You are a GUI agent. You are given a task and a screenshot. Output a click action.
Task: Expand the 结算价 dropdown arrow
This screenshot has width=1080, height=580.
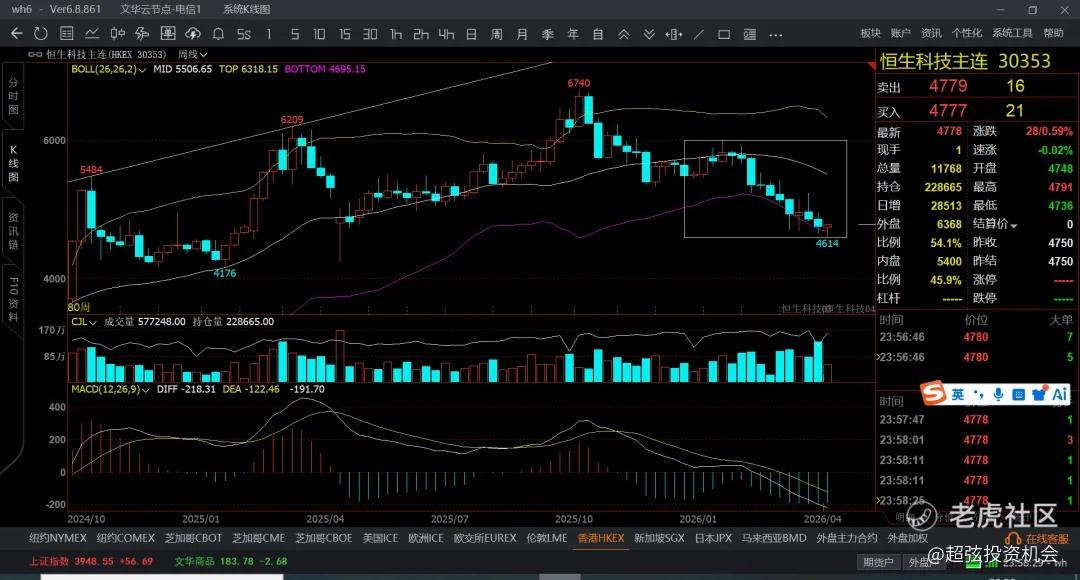click(x=1014, y=225)
